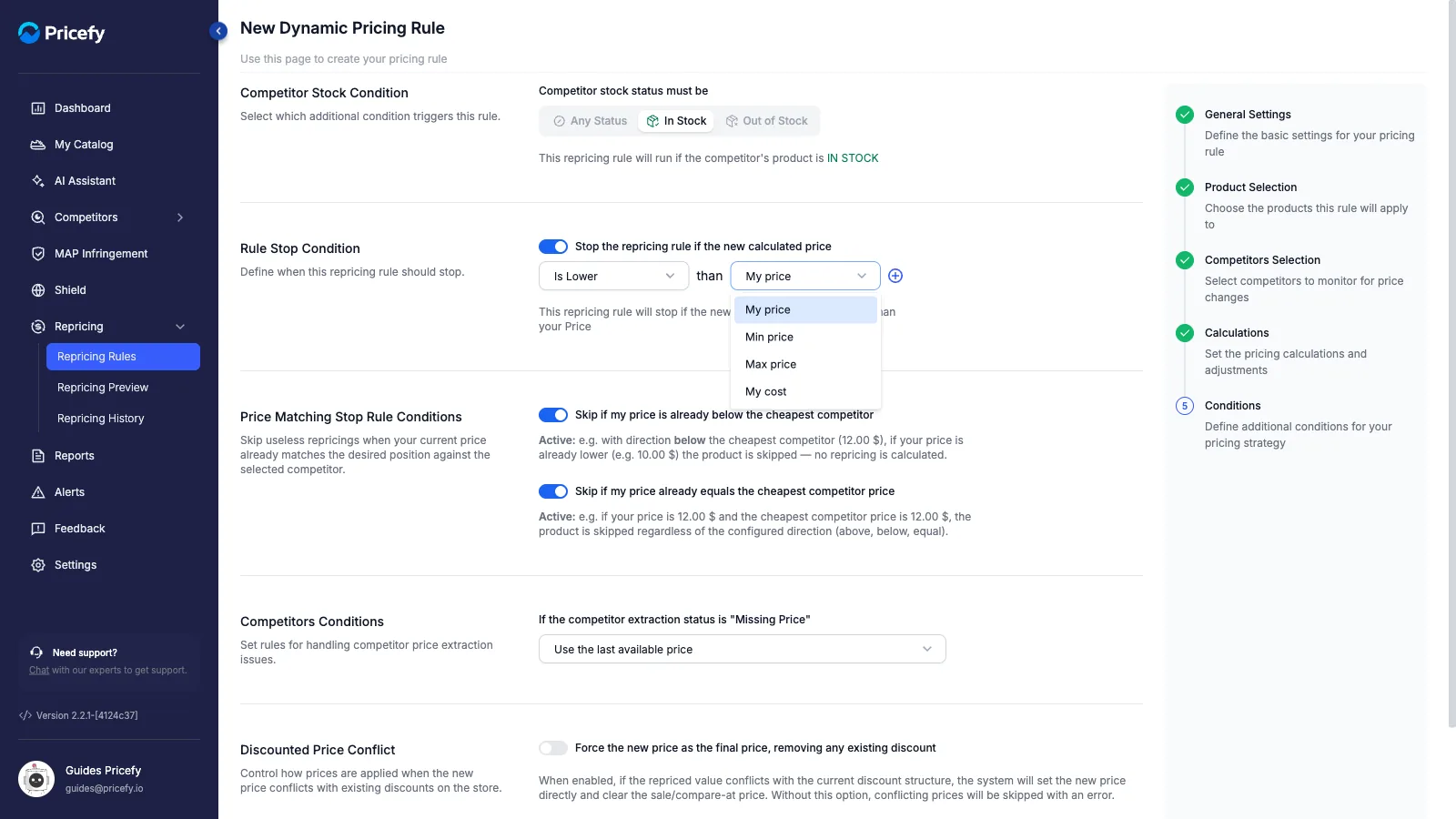Viewport: 1456px width, 819px height.
Task: Click the Pricefy logo
Action: tap(62, 33)
